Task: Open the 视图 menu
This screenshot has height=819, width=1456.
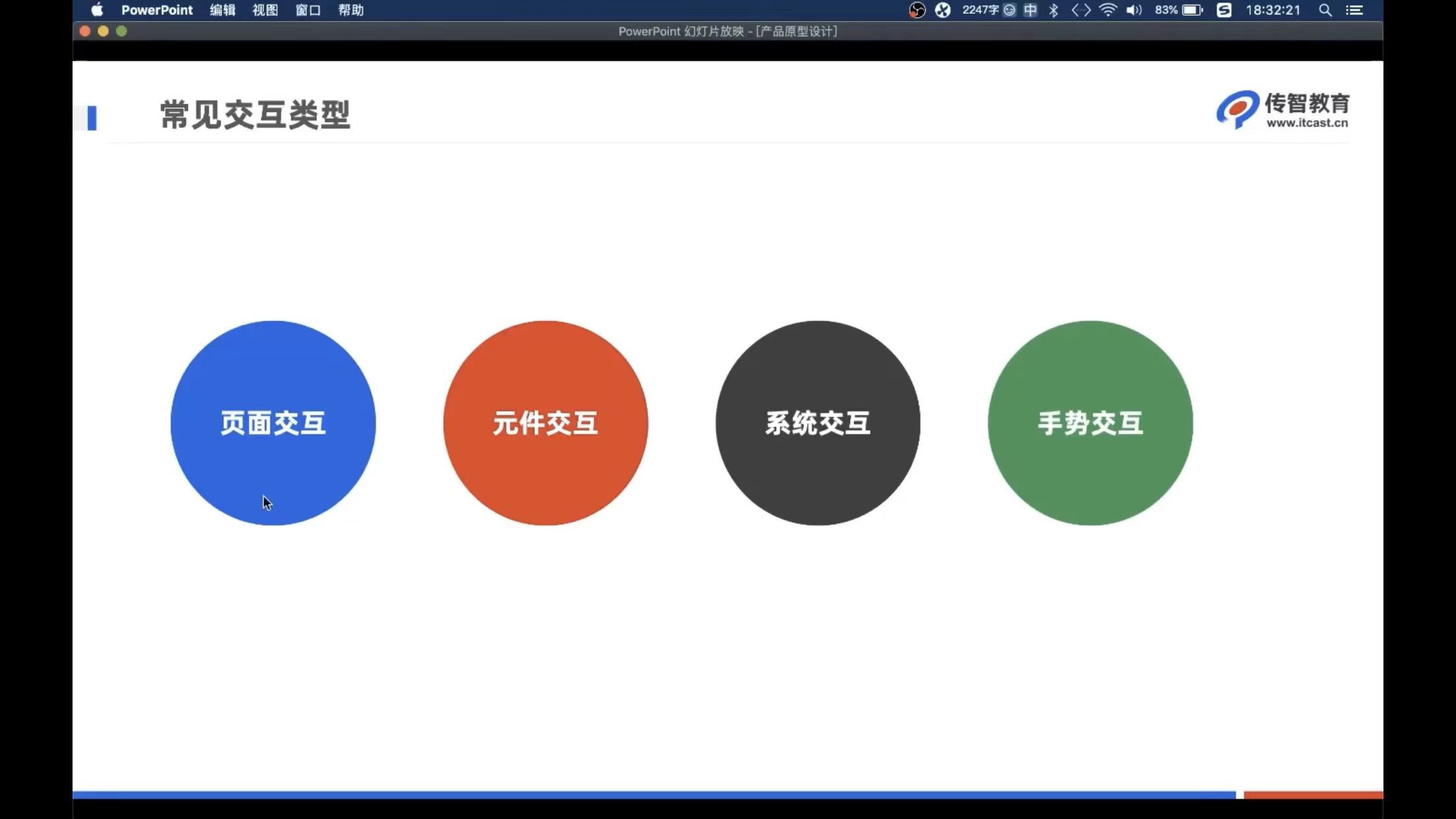Action: tap(265, 10)
